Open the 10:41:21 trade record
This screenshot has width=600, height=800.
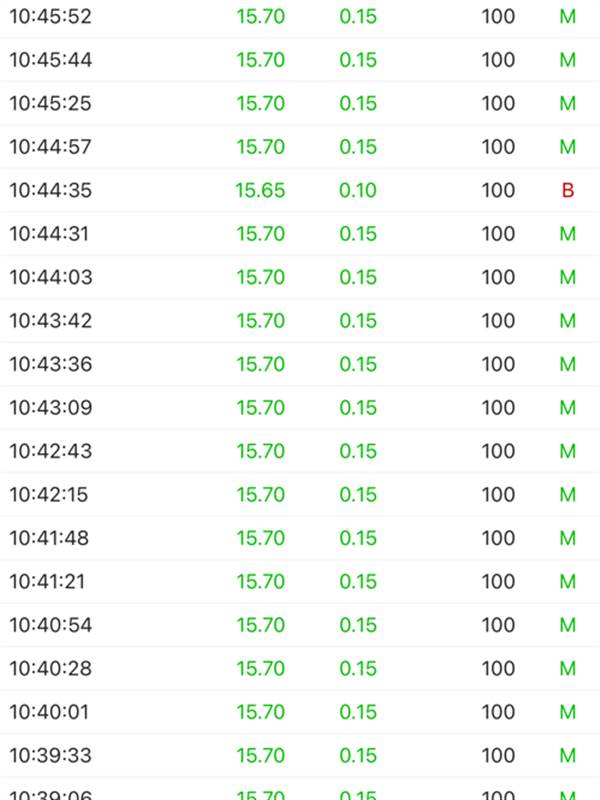tap(300, 582)
